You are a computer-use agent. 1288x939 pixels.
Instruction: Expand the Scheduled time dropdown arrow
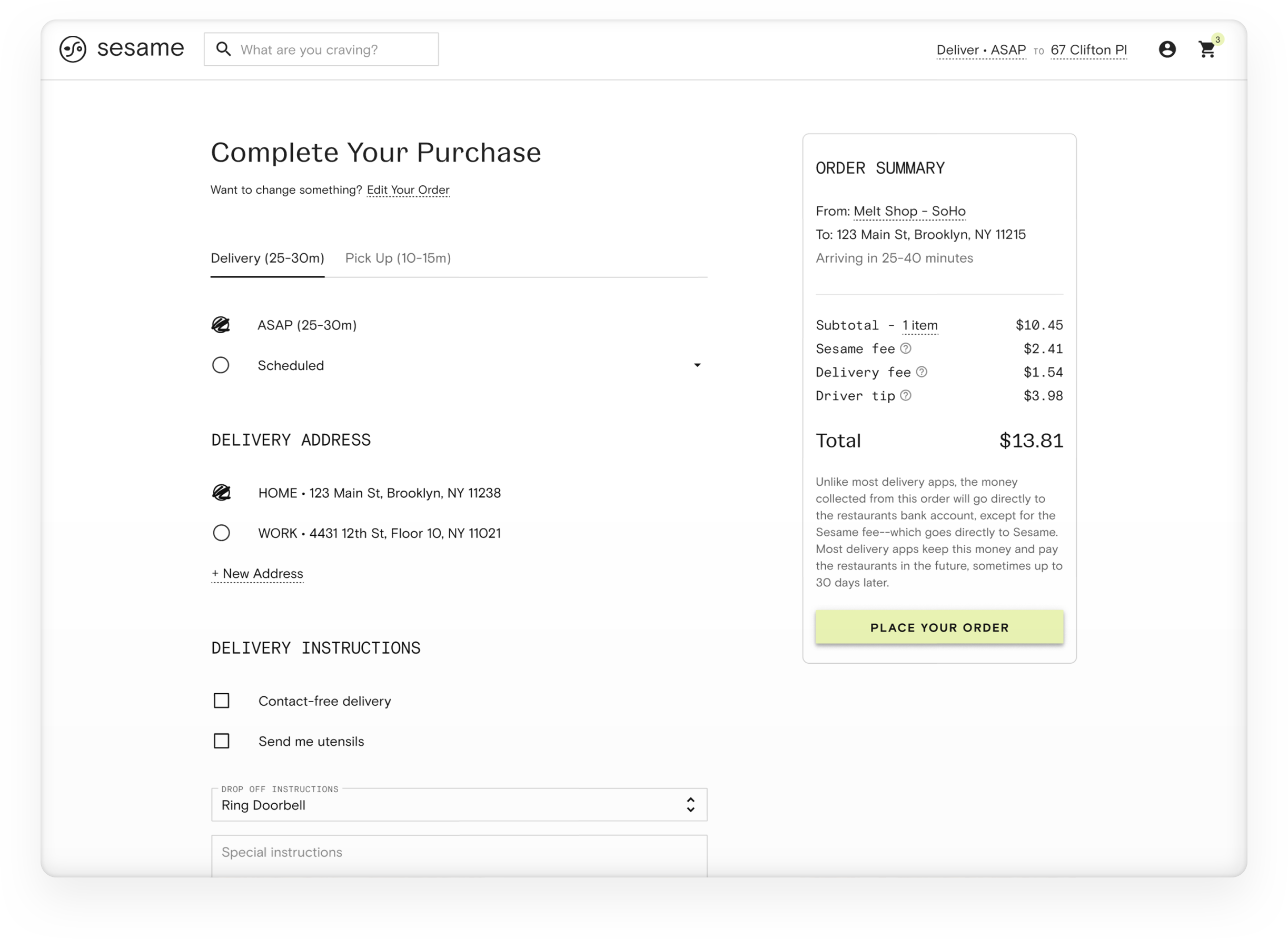(697, 365)
